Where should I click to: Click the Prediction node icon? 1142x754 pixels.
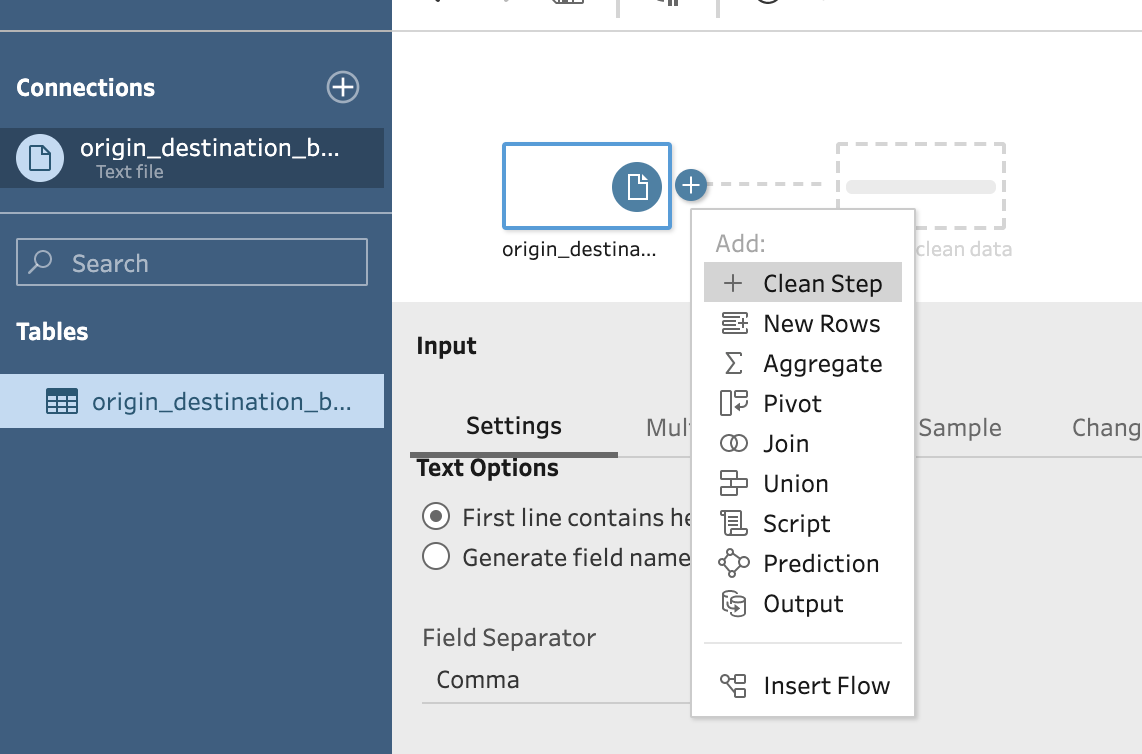coord(733,564)
